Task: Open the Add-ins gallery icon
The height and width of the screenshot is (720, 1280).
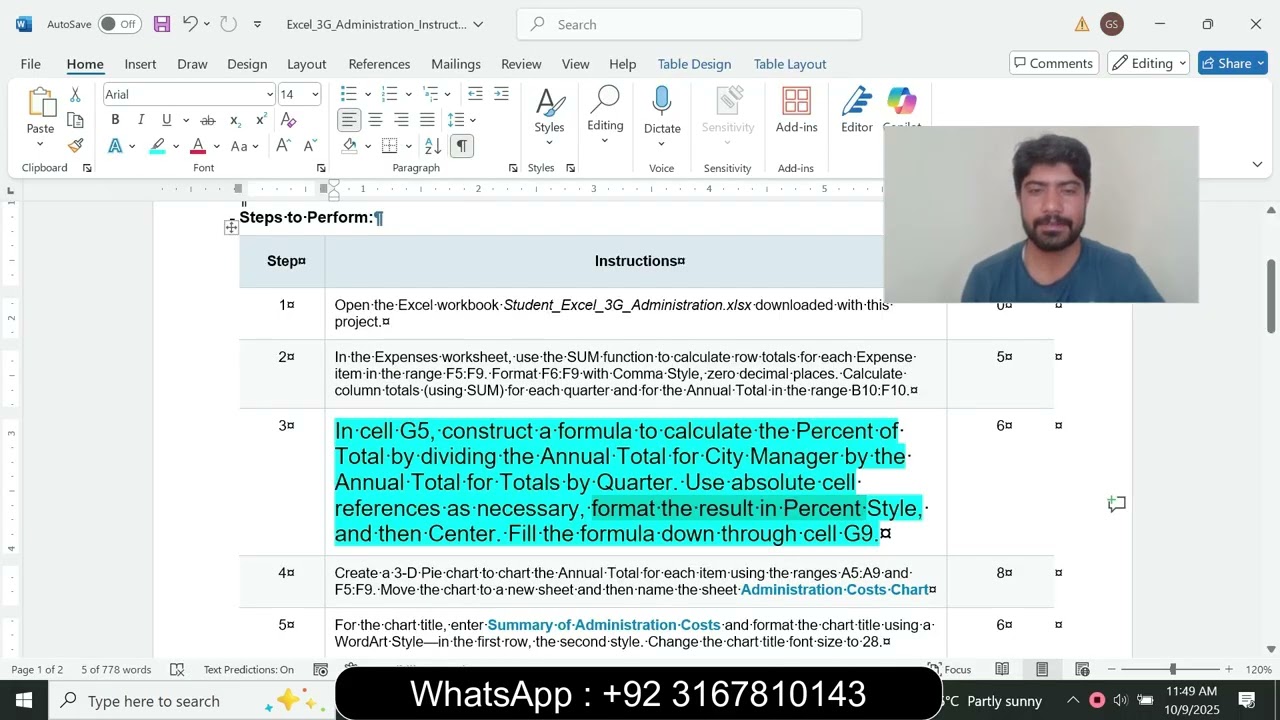Action: point(796,101)
